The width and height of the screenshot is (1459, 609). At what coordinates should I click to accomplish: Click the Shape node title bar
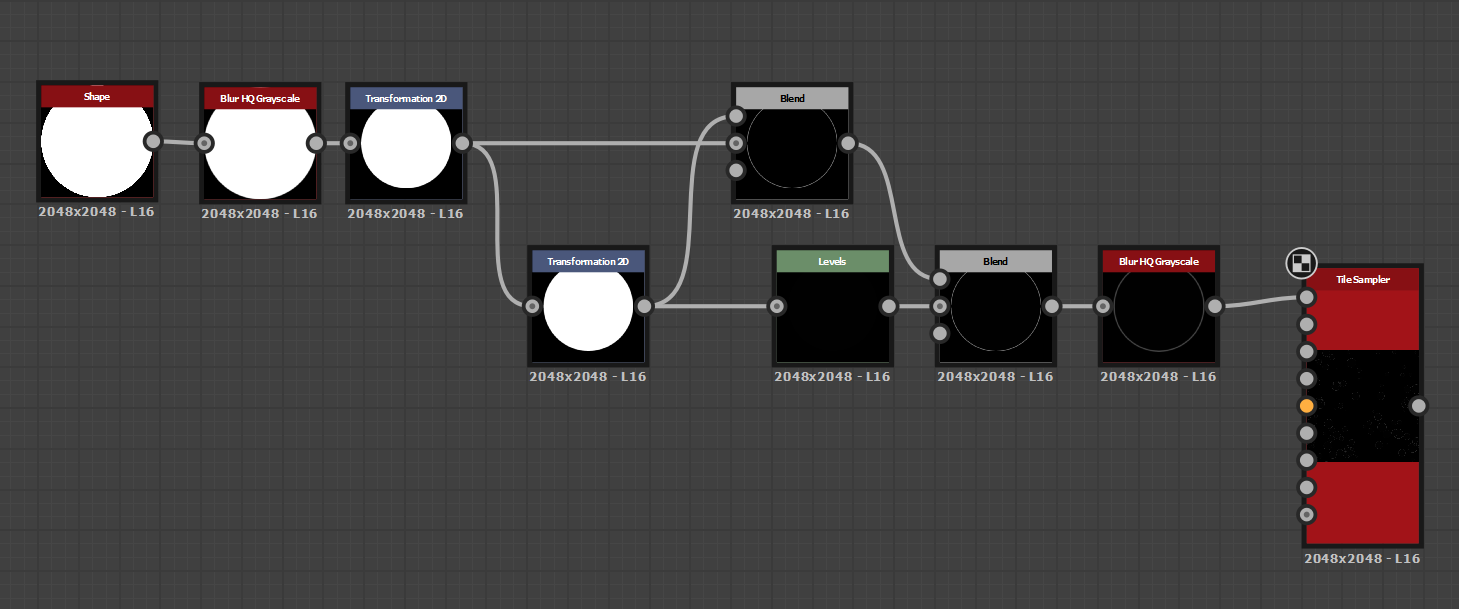(x=97, y=96)
